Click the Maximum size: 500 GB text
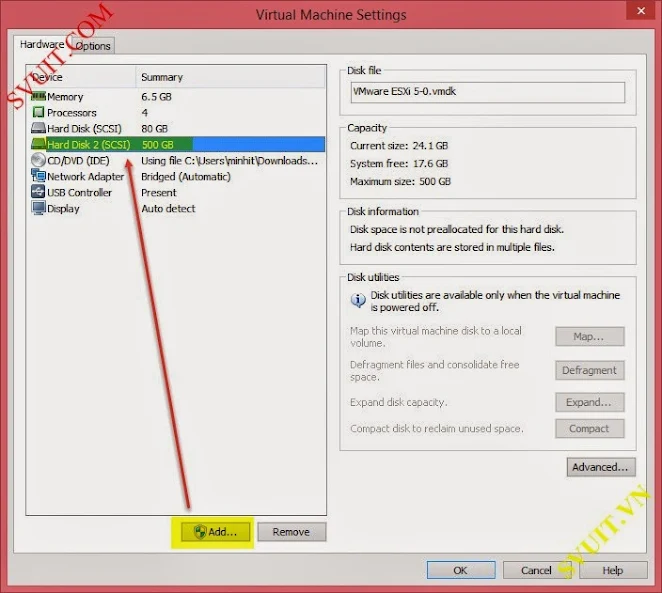 point(400,181)
